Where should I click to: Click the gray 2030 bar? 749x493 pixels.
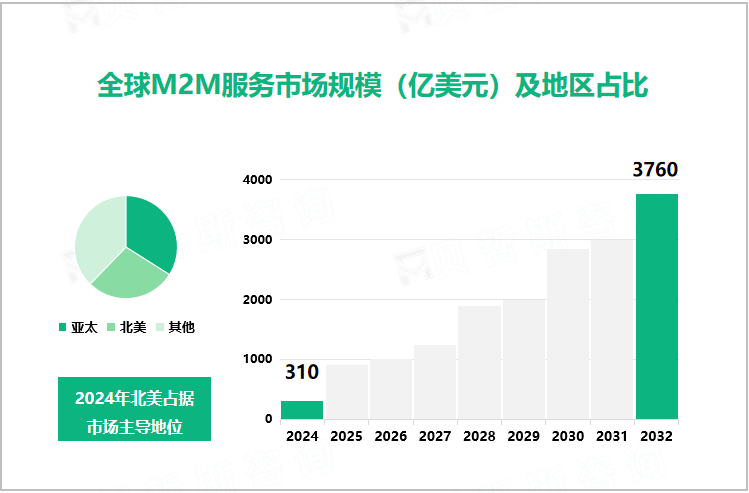[x=568, y=334]
